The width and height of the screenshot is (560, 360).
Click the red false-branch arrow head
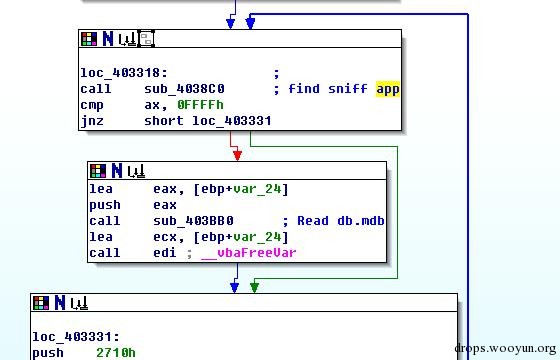(x=237, y=155)
